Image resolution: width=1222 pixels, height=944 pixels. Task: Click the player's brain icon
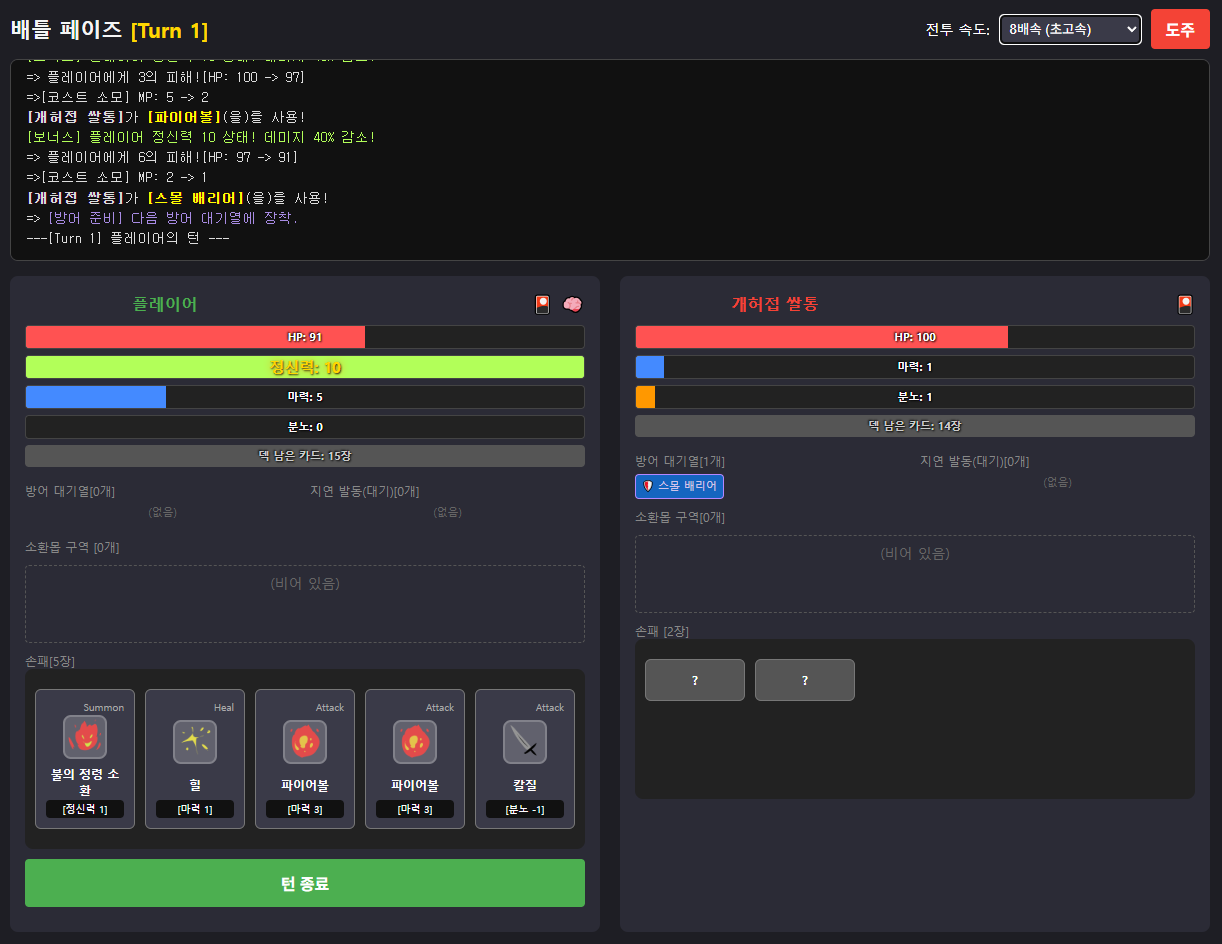coord(572,304)
